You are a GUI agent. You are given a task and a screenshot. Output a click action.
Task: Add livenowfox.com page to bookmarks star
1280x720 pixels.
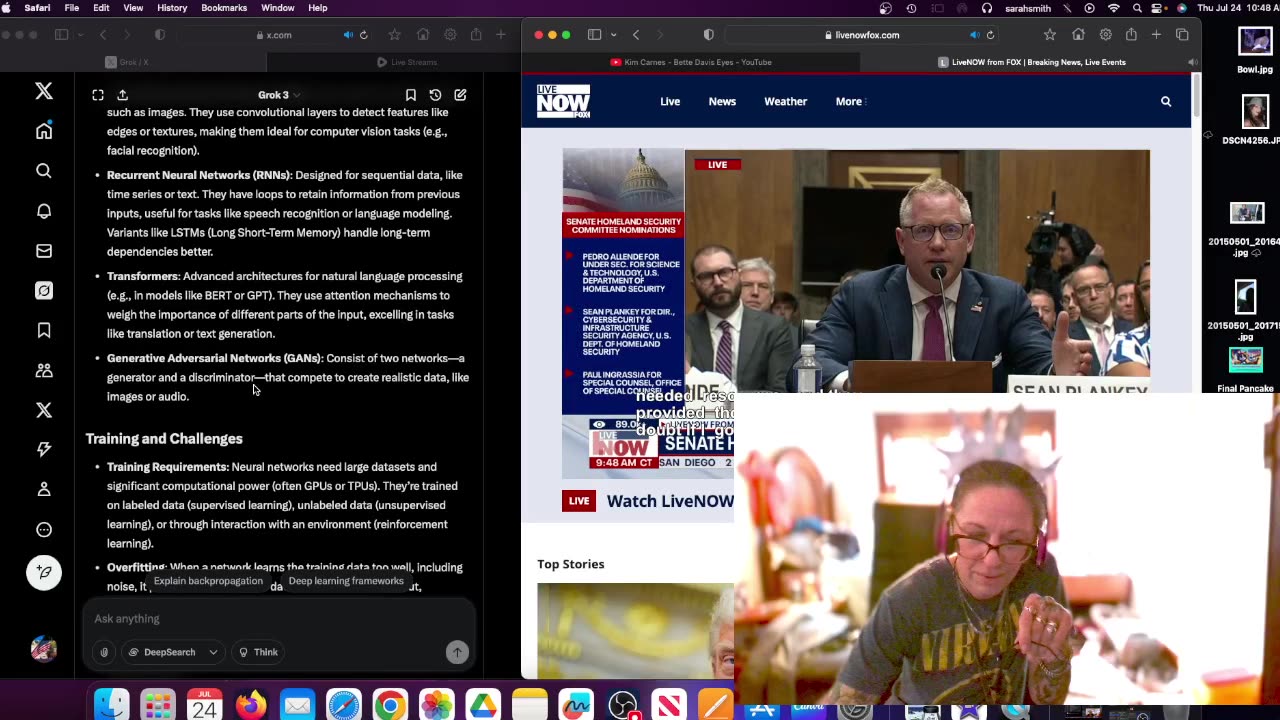1049,35
